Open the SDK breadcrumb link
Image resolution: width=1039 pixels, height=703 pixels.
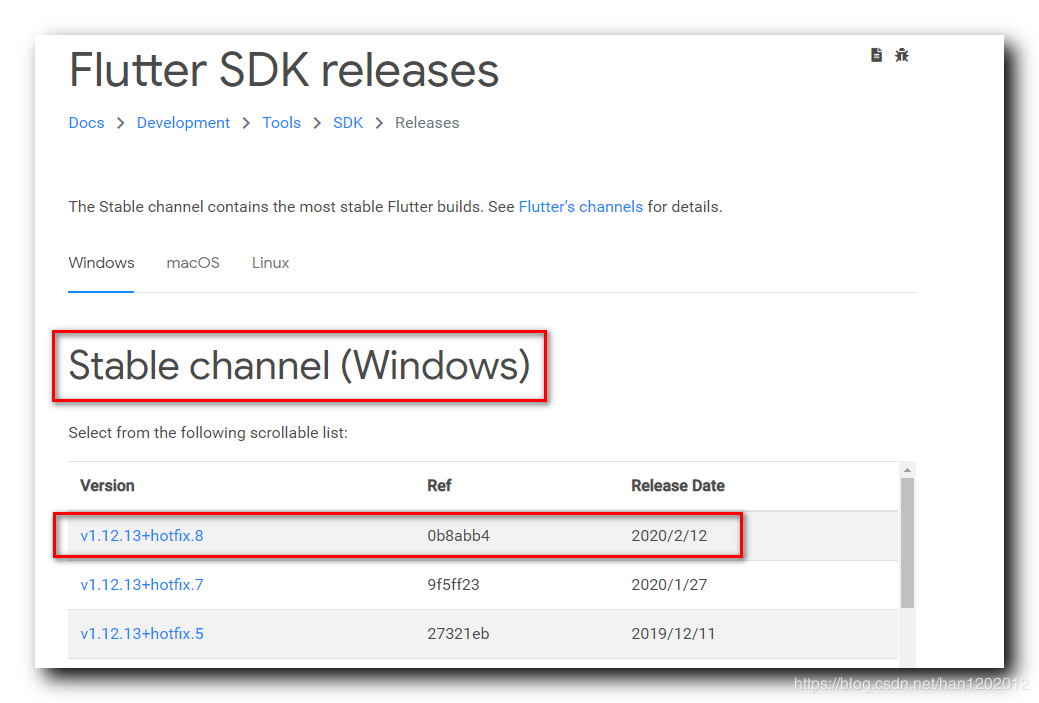[348, 122]
